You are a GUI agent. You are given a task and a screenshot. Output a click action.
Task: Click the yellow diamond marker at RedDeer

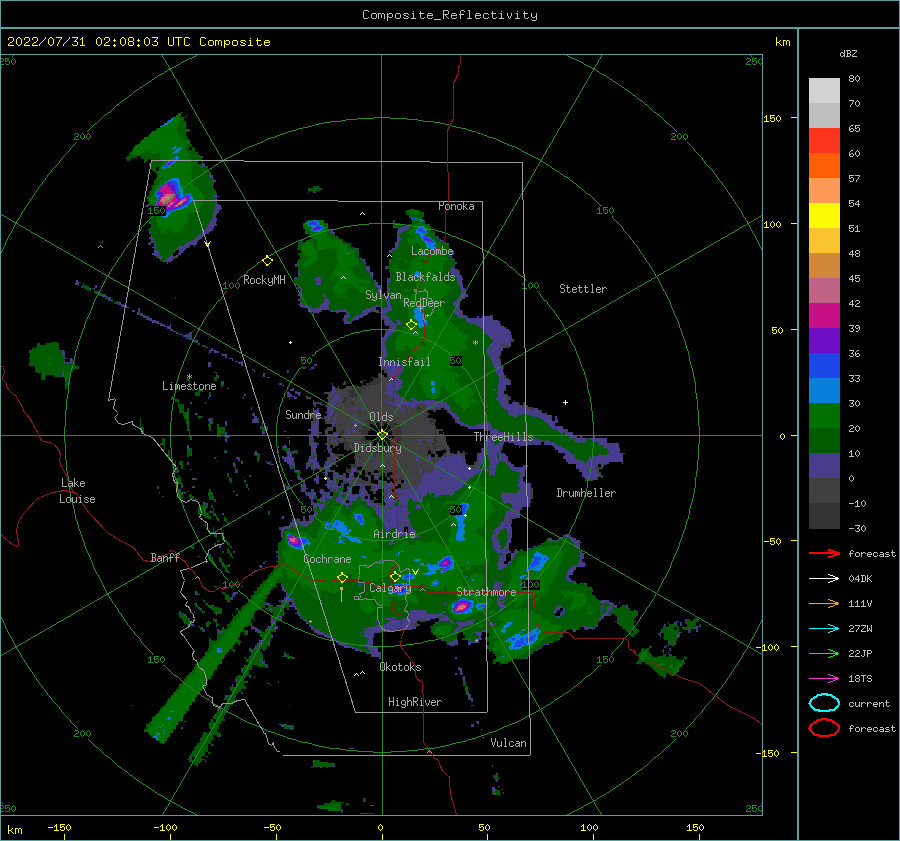(x=411, y=325)
